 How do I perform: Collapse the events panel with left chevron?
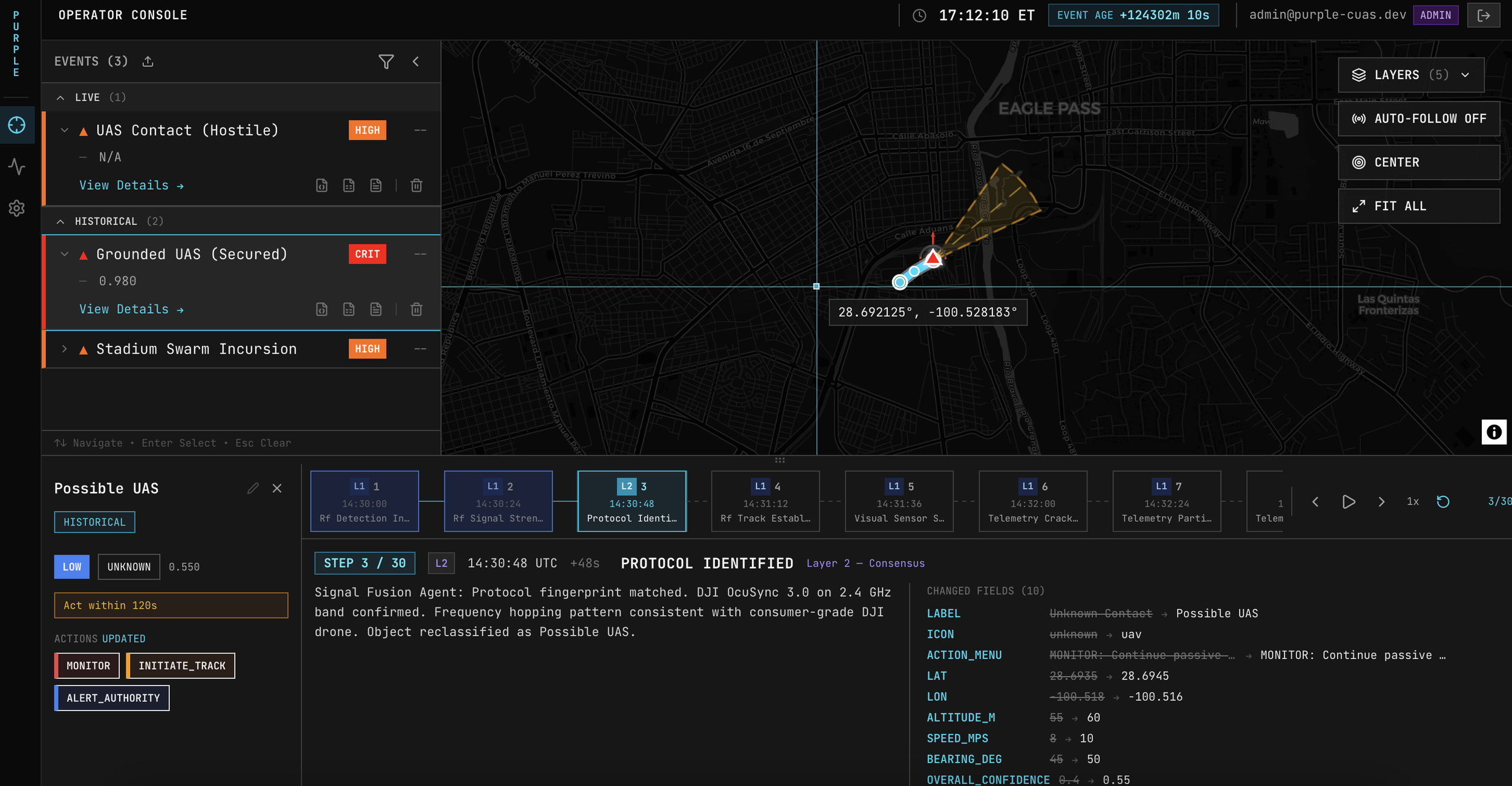[416, 62]
